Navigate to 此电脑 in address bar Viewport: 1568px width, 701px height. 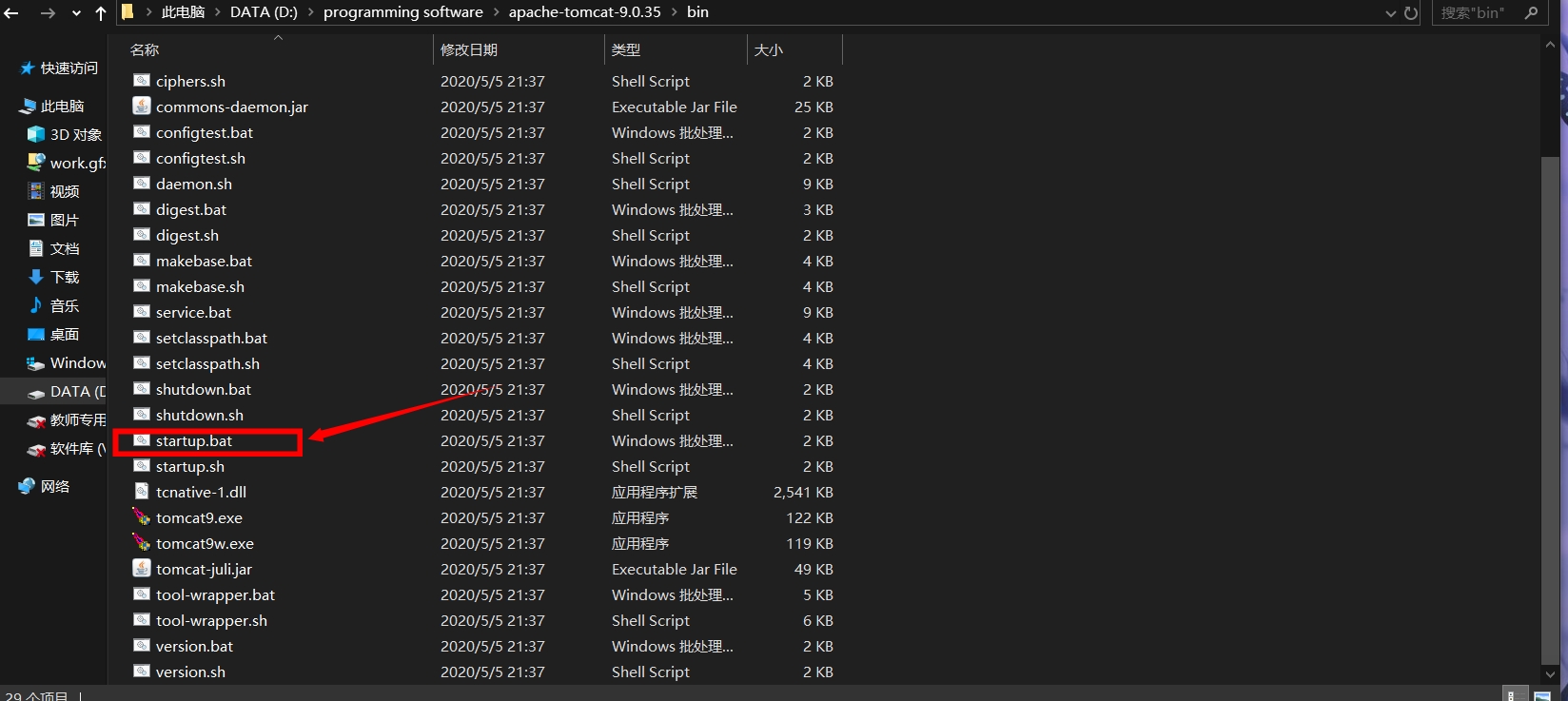183,12
